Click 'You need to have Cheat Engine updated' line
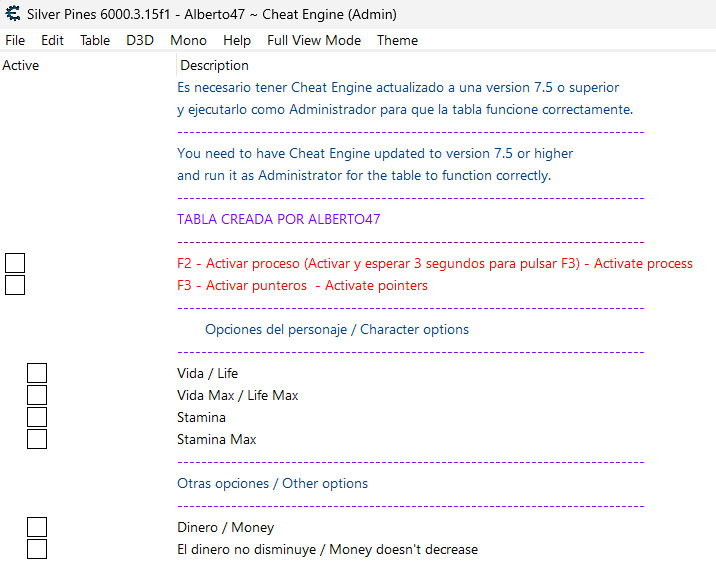Screen dimensions: 716x576 click(375, 153)
